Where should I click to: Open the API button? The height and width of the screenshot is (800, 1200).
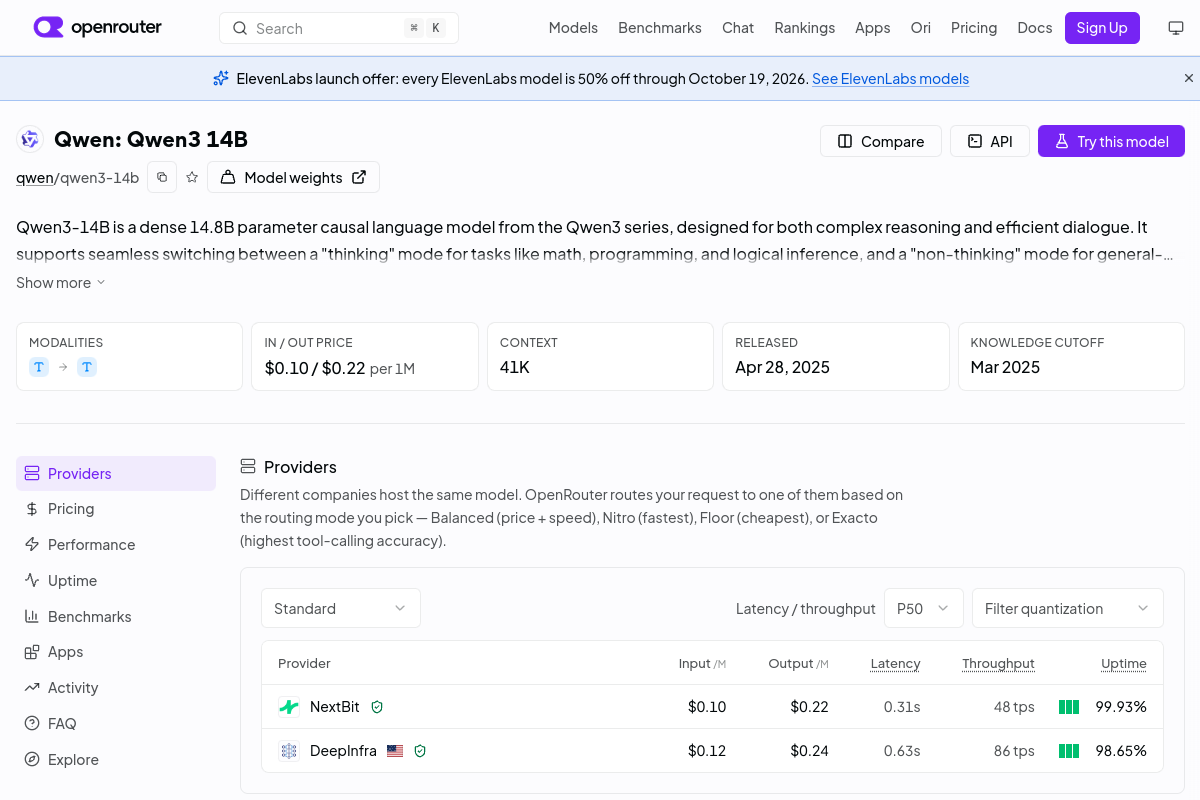click(990, 141)
